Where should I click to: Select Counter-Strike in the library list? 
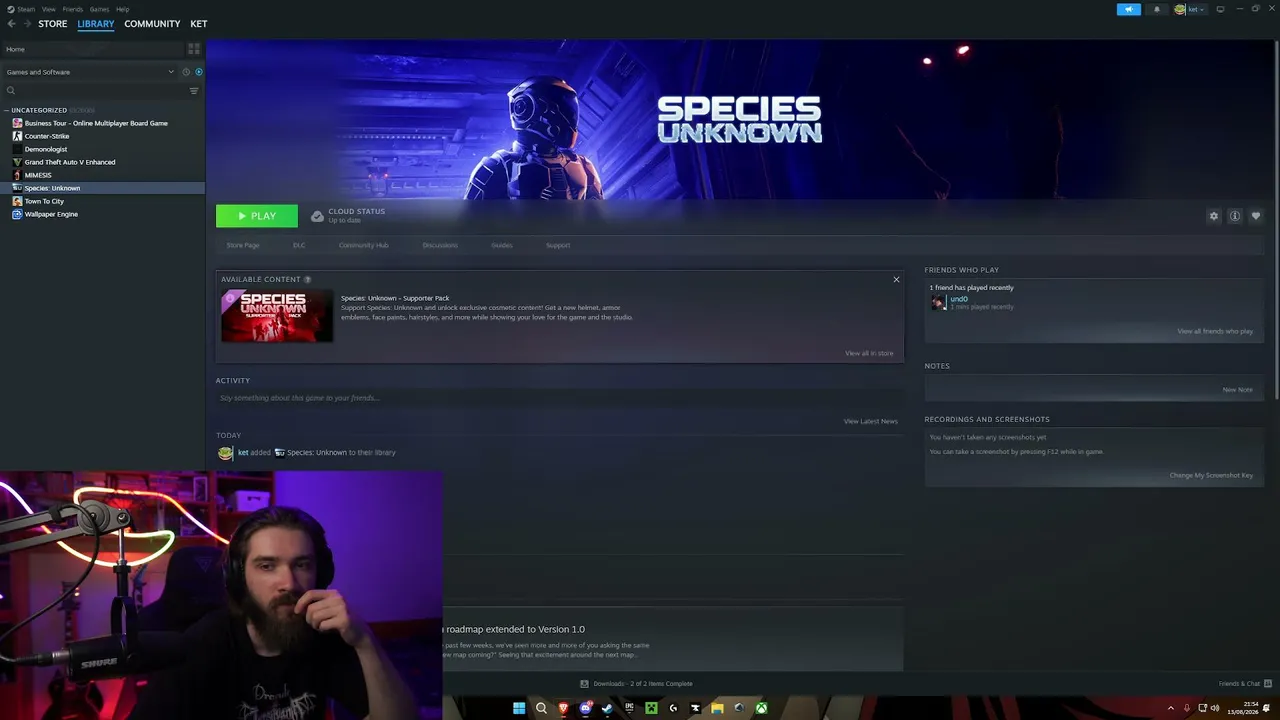[47, 136]
